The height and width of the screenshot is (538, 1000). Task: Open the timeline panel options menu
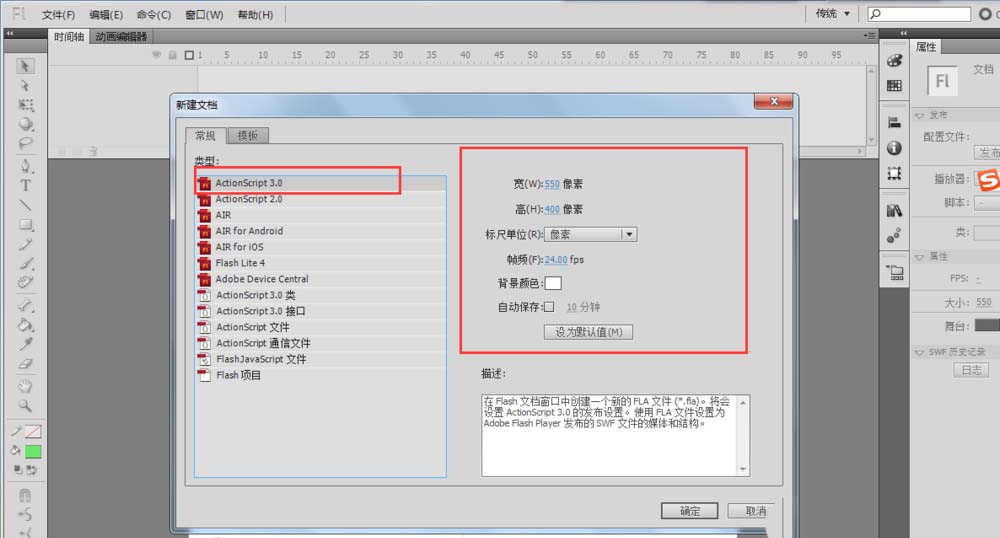click(869, 36)
